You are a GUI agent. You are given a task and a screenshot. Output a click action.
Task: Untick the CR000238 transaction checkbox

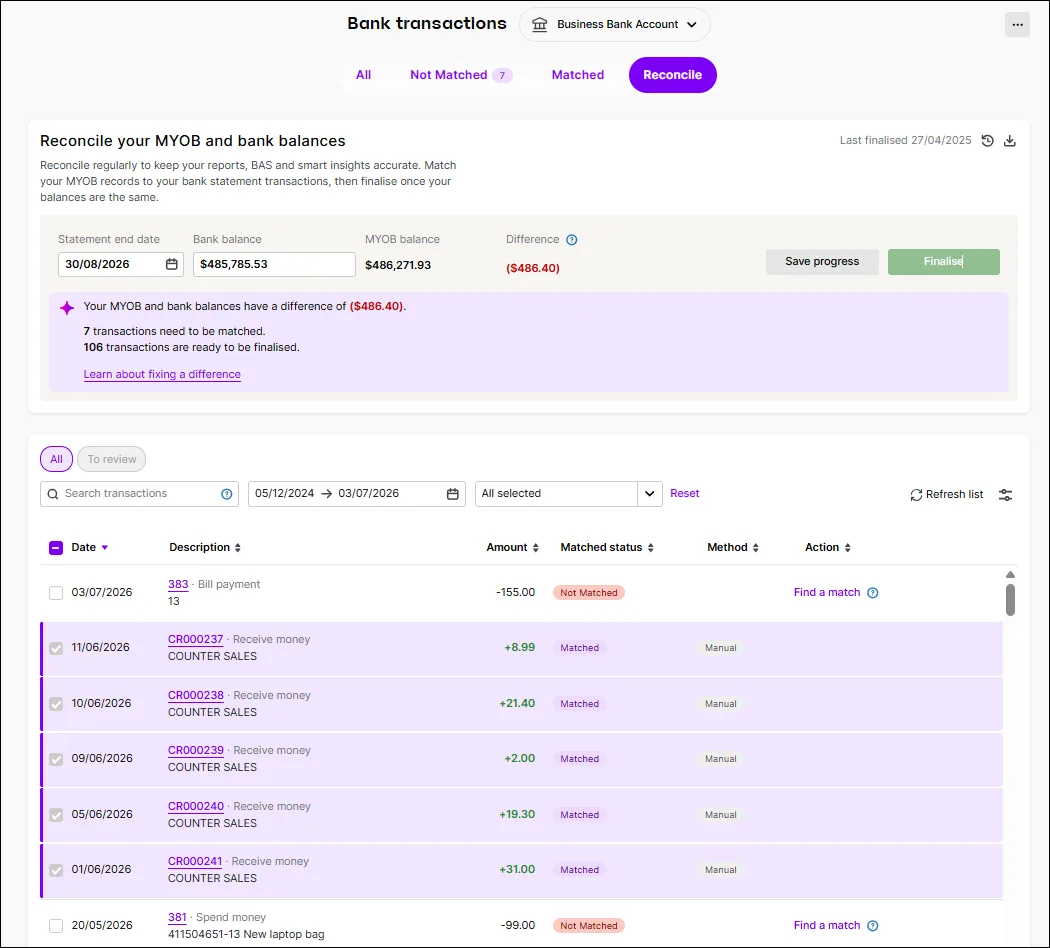pyautogui.click(x=56, y=704)
